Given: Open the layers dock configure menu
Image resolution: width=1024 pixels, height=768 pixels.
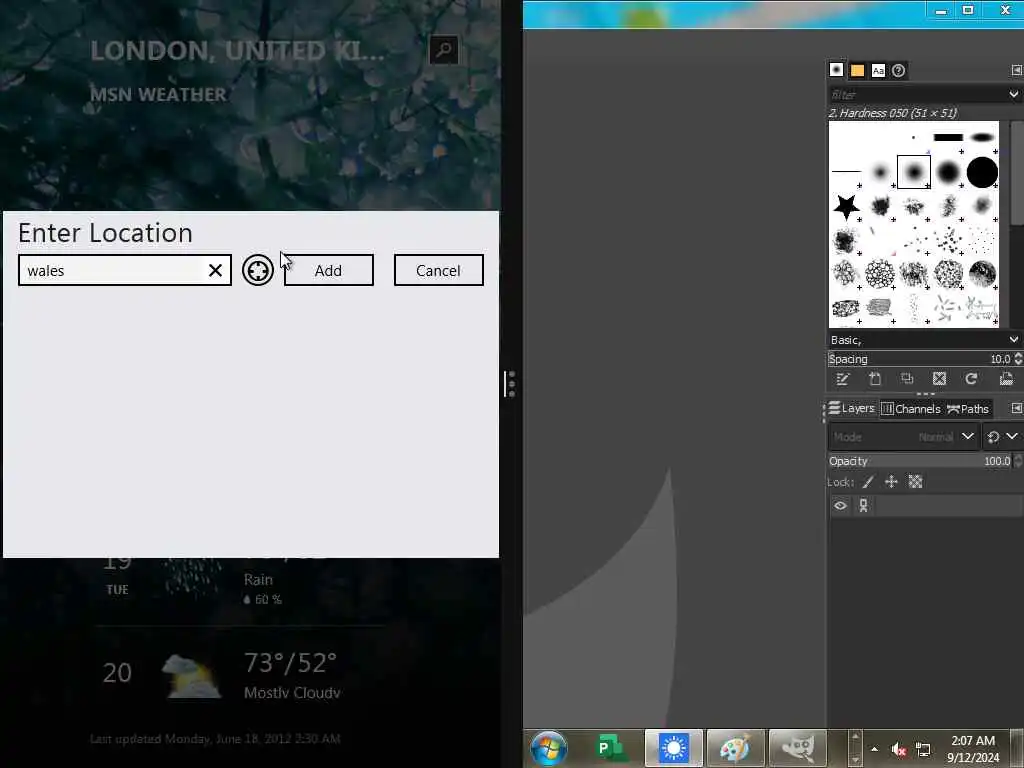Looking at the screenshot, I should coord(1016,408).
